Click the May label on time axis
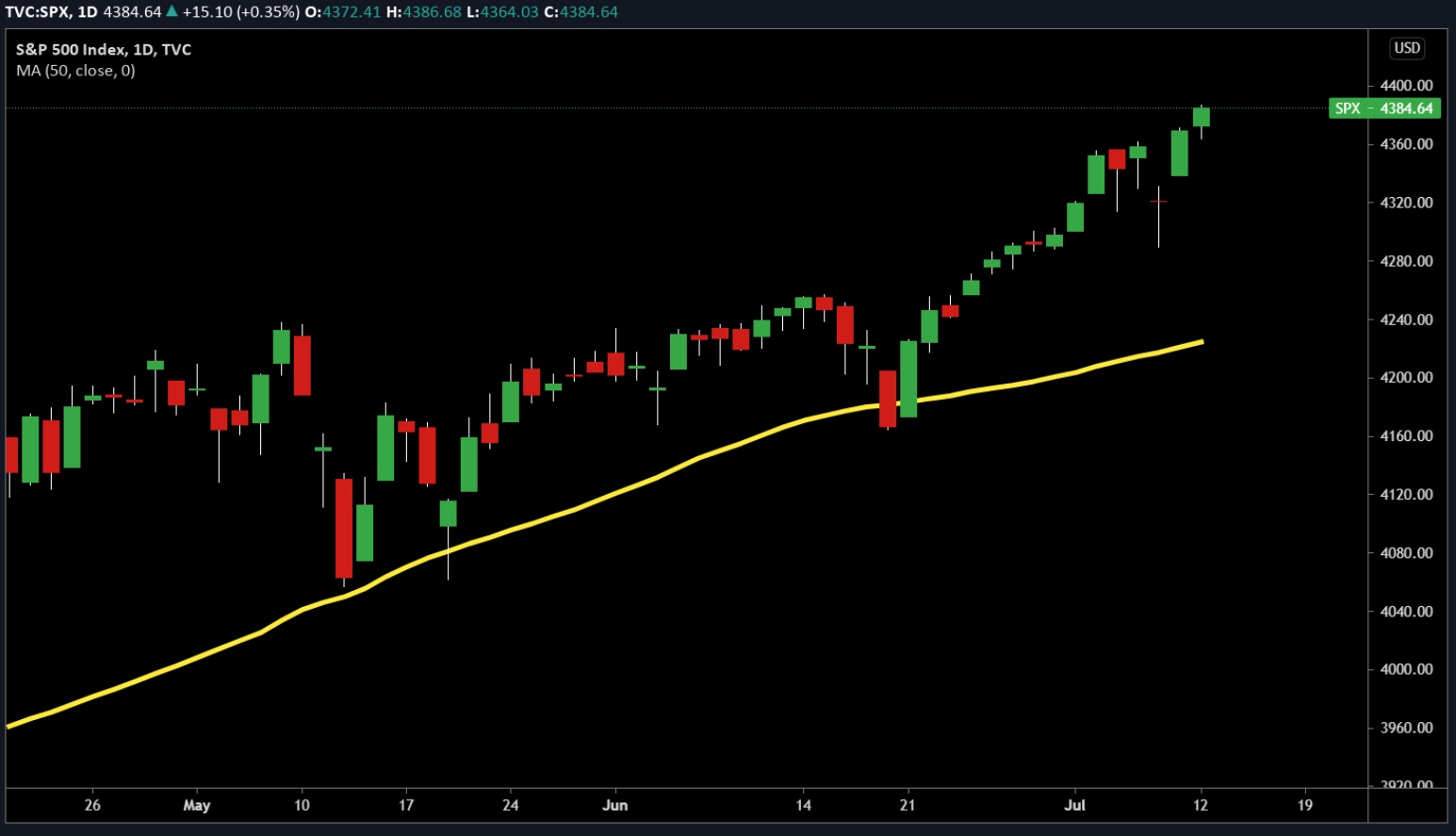The image size is (1456, 836). 197,805
